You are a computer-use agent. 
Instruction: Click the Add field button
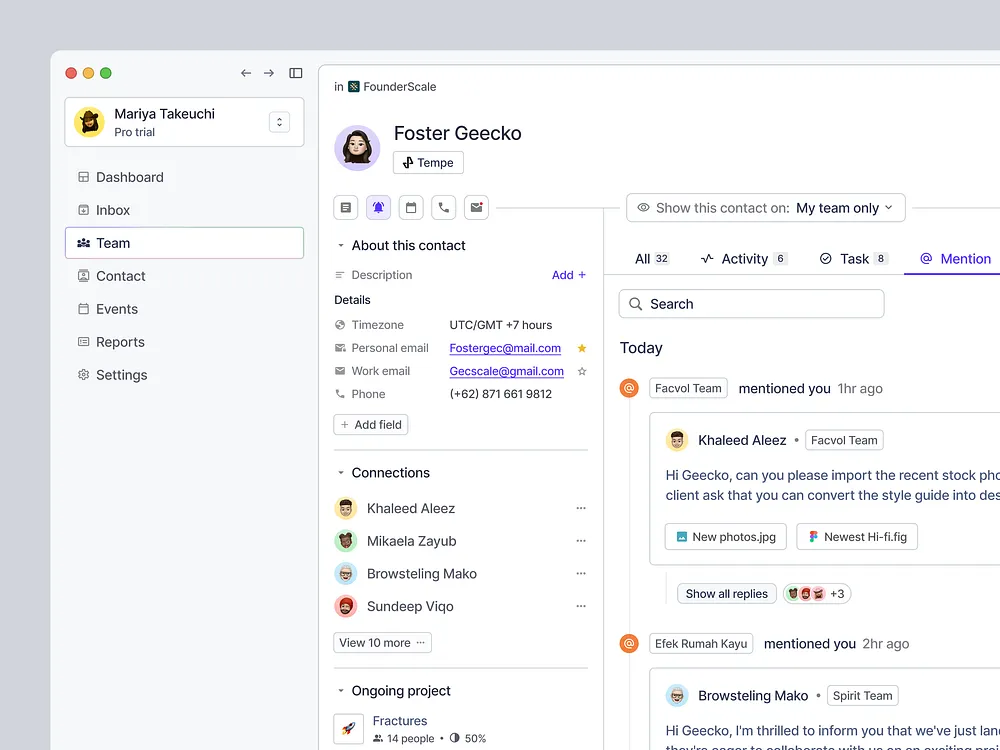pyautogui.click(x=371, y=425)
